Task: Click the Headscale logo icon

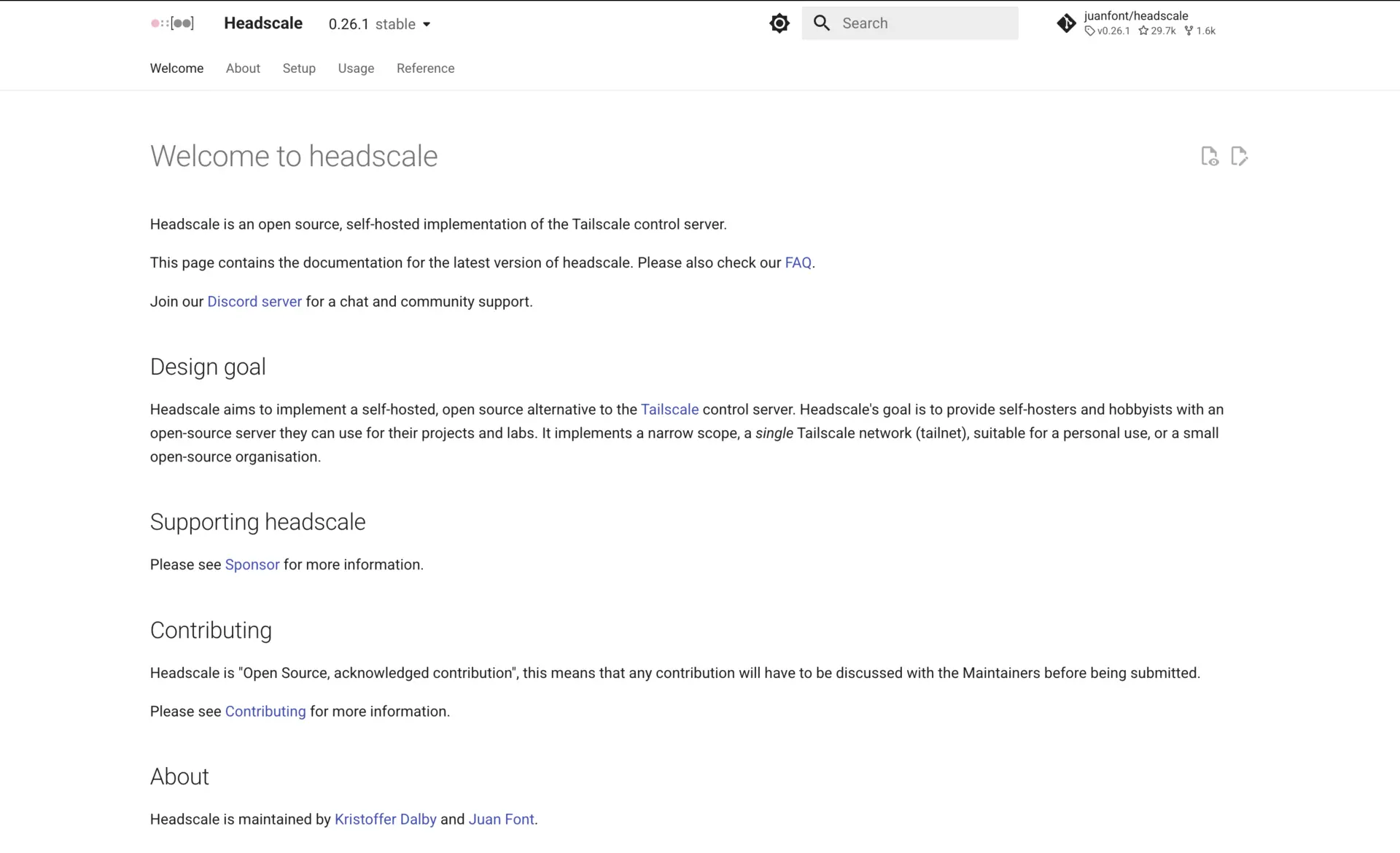Action: pyautogui.click(x=173, y=23)
